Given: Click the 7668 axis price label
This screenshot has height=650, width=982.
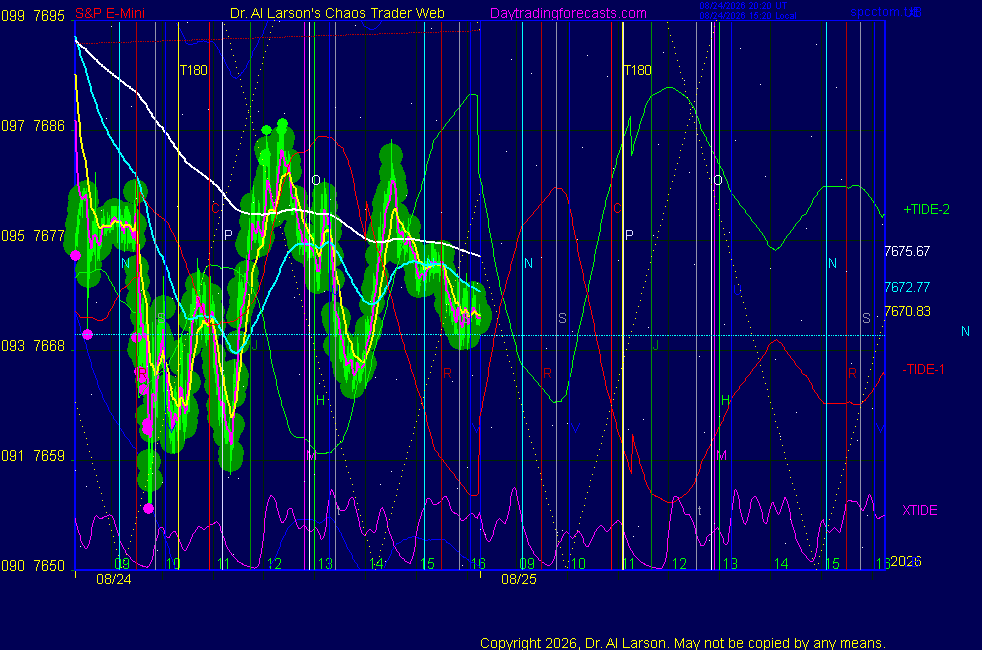Looking at the screenshot, I should point(49,346).
